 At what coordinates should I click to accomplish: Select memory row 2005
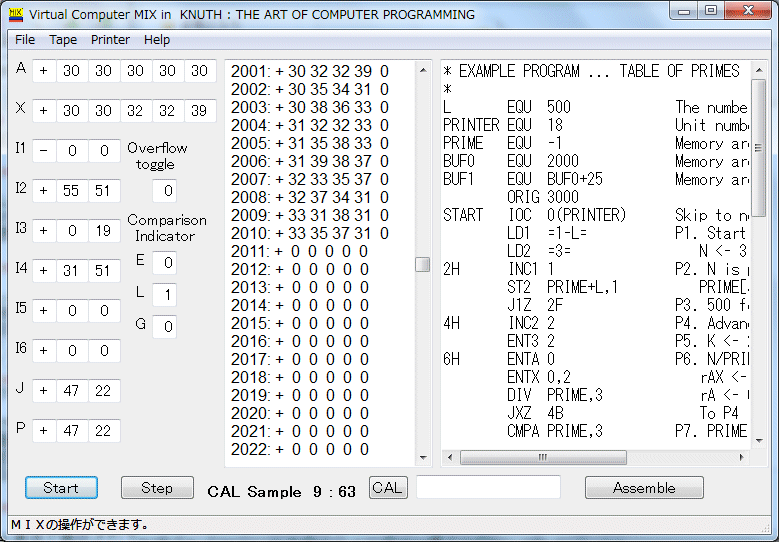tap(310, 144)
